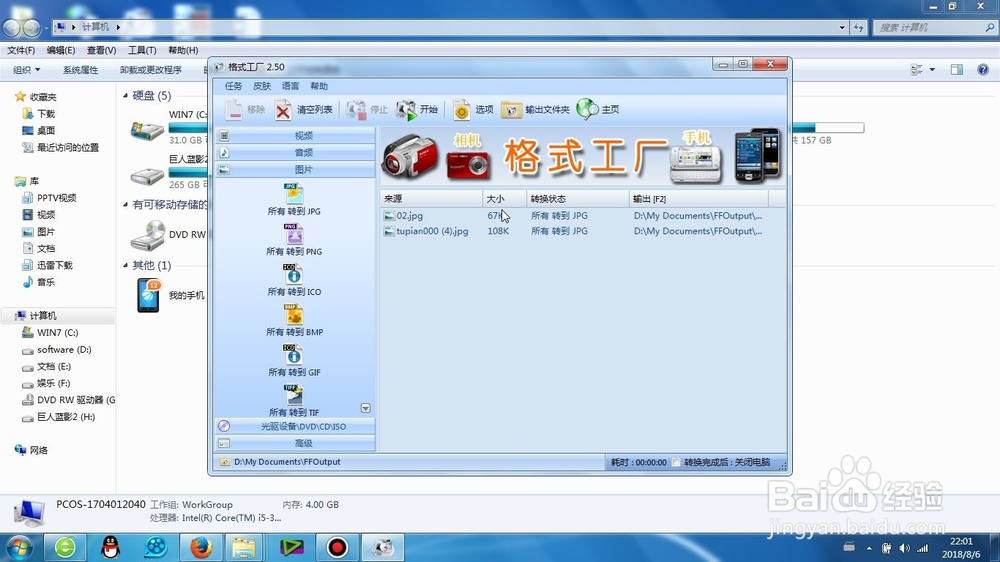Click My Phone (我的手机) device item
This screenshot has height=562, width=1000.
[x=171, y=295]
